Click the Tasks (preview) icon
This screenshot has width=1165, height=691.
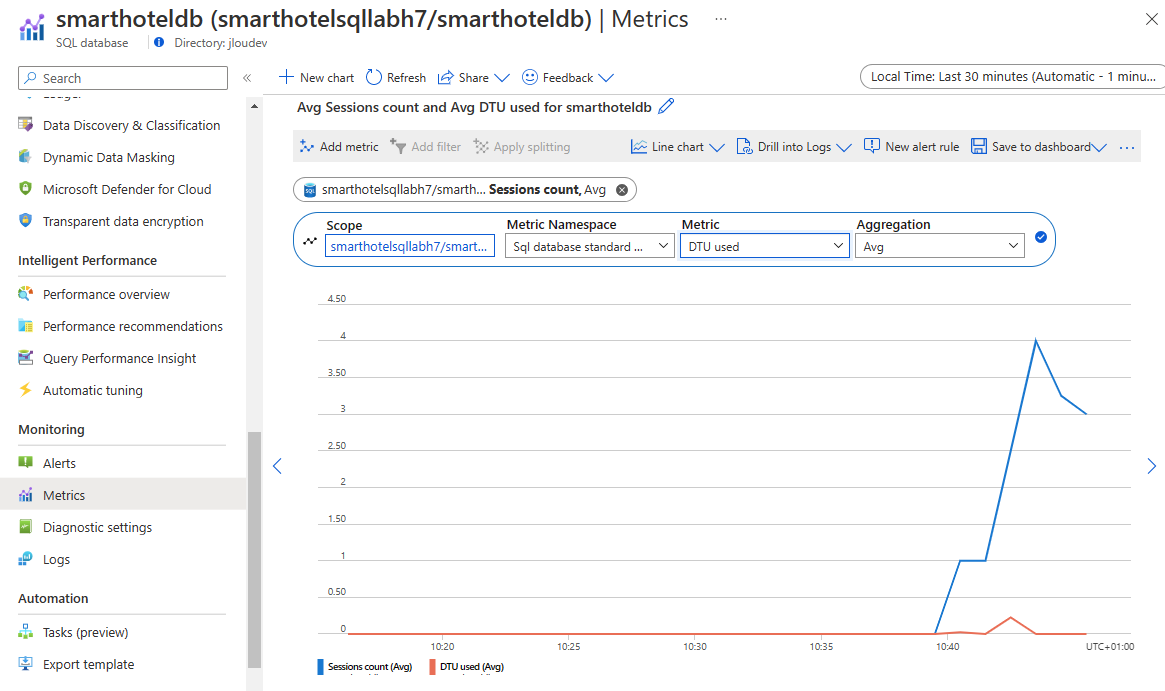coord(25,632)
